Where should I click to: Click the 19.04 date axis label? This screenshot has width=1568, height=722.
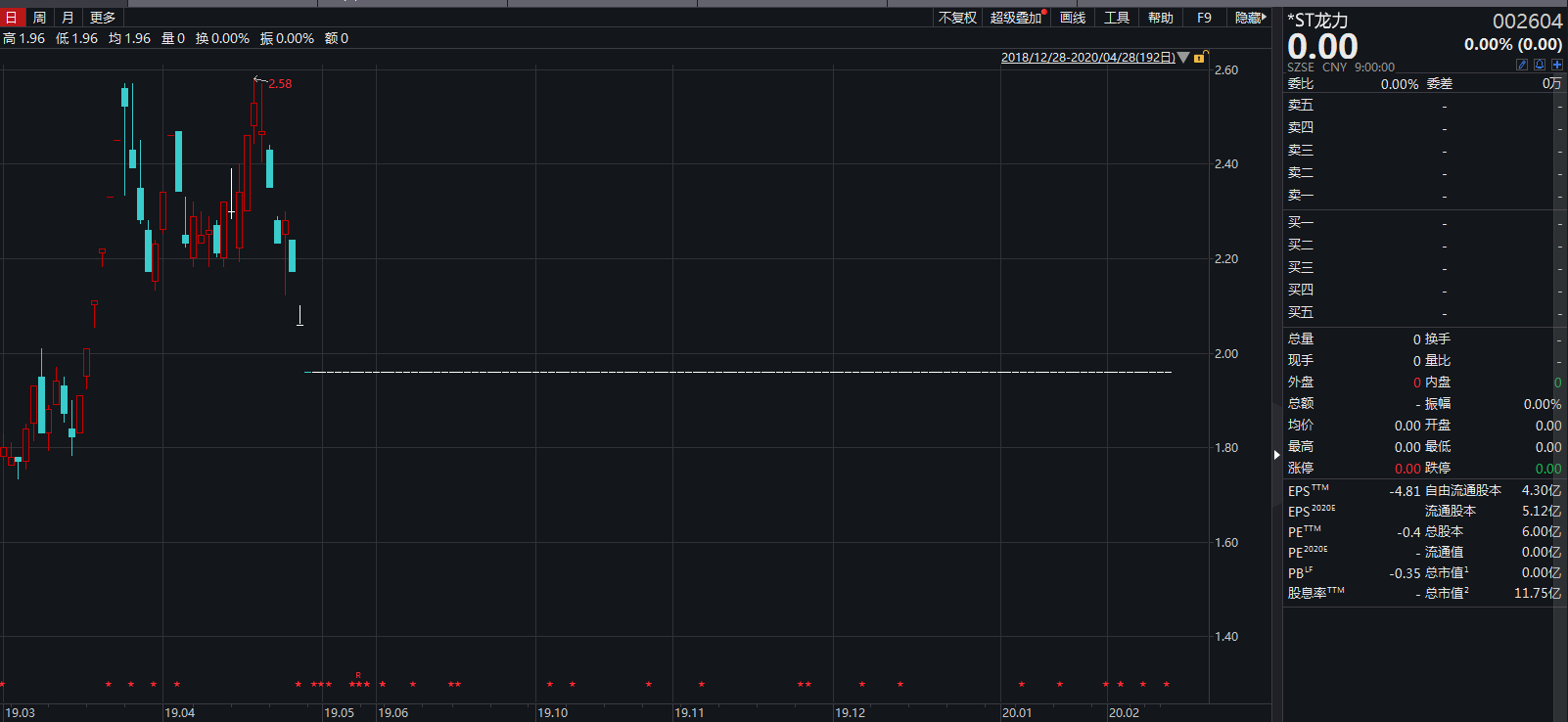click(179, 713)
